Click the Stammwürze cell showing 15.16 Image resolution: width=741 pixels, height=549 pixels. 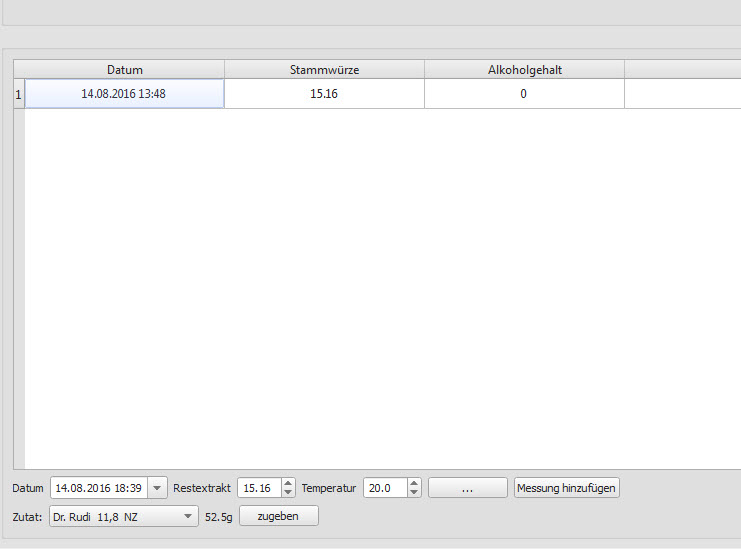324,94
